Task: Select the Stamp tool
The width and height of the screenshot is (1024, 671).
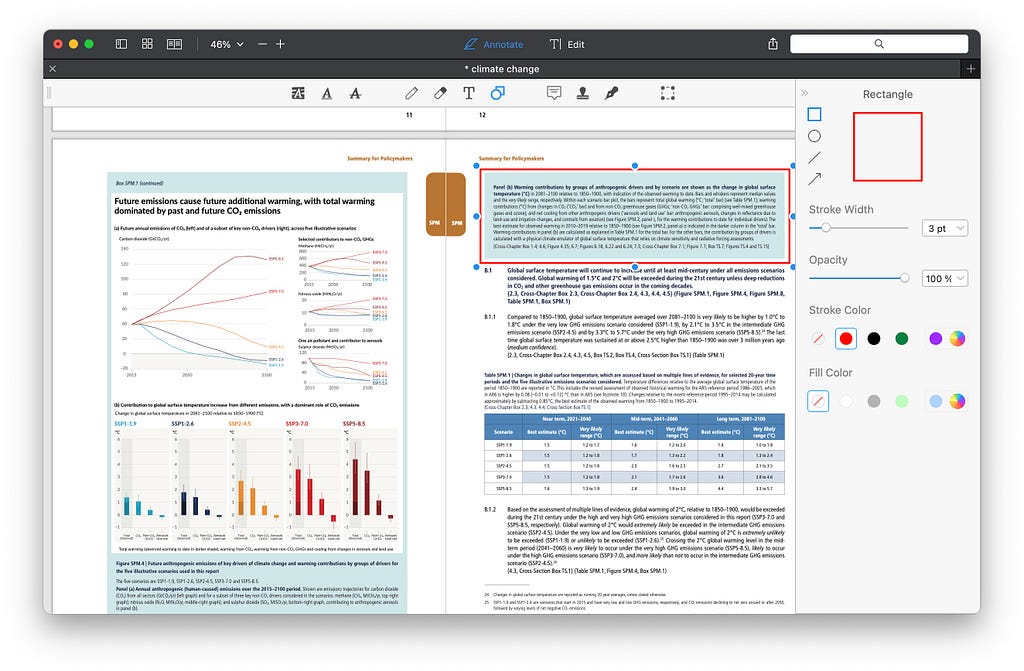Action: (583, 93)
